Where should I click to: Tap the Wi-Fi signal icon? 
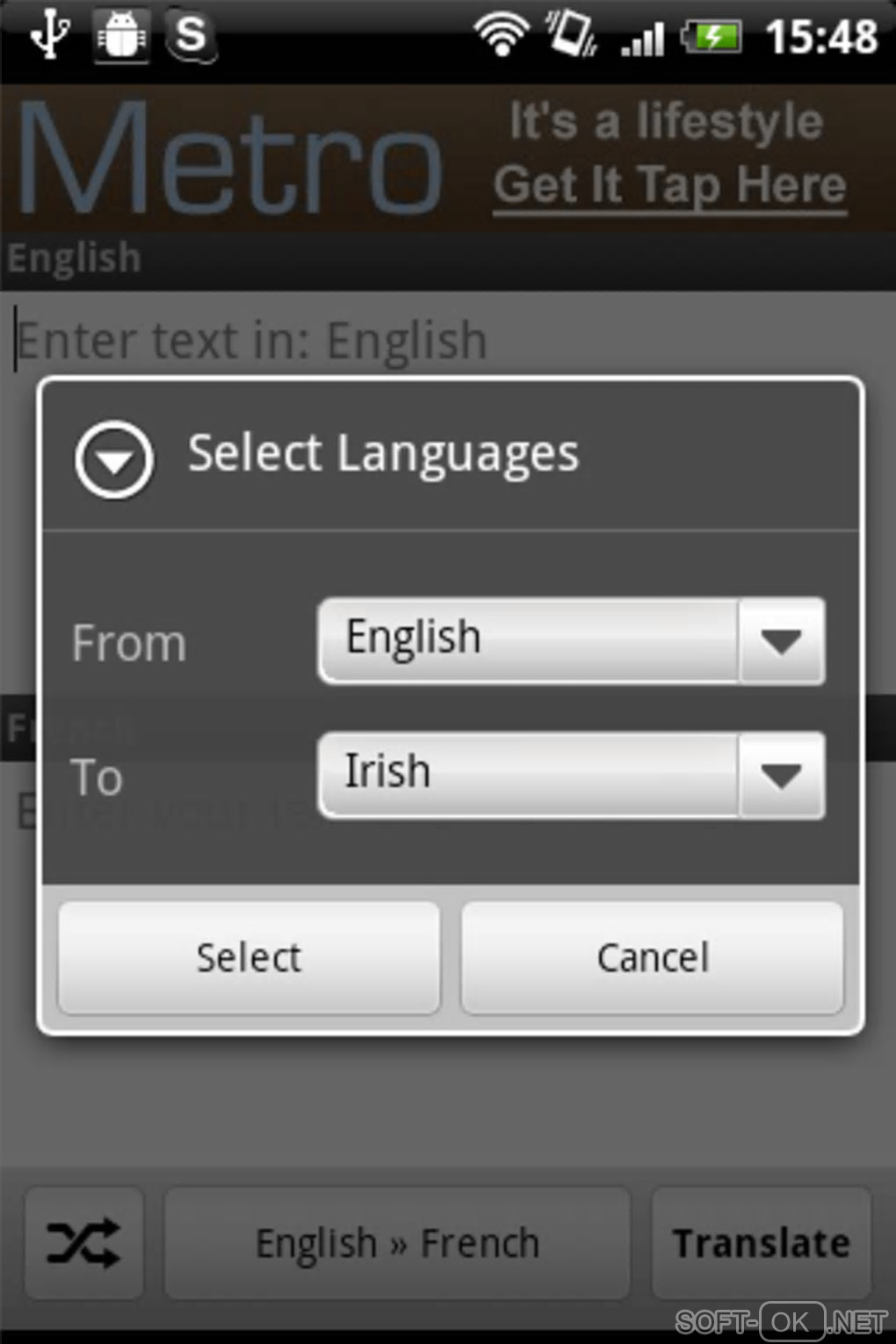pos(502,37)
